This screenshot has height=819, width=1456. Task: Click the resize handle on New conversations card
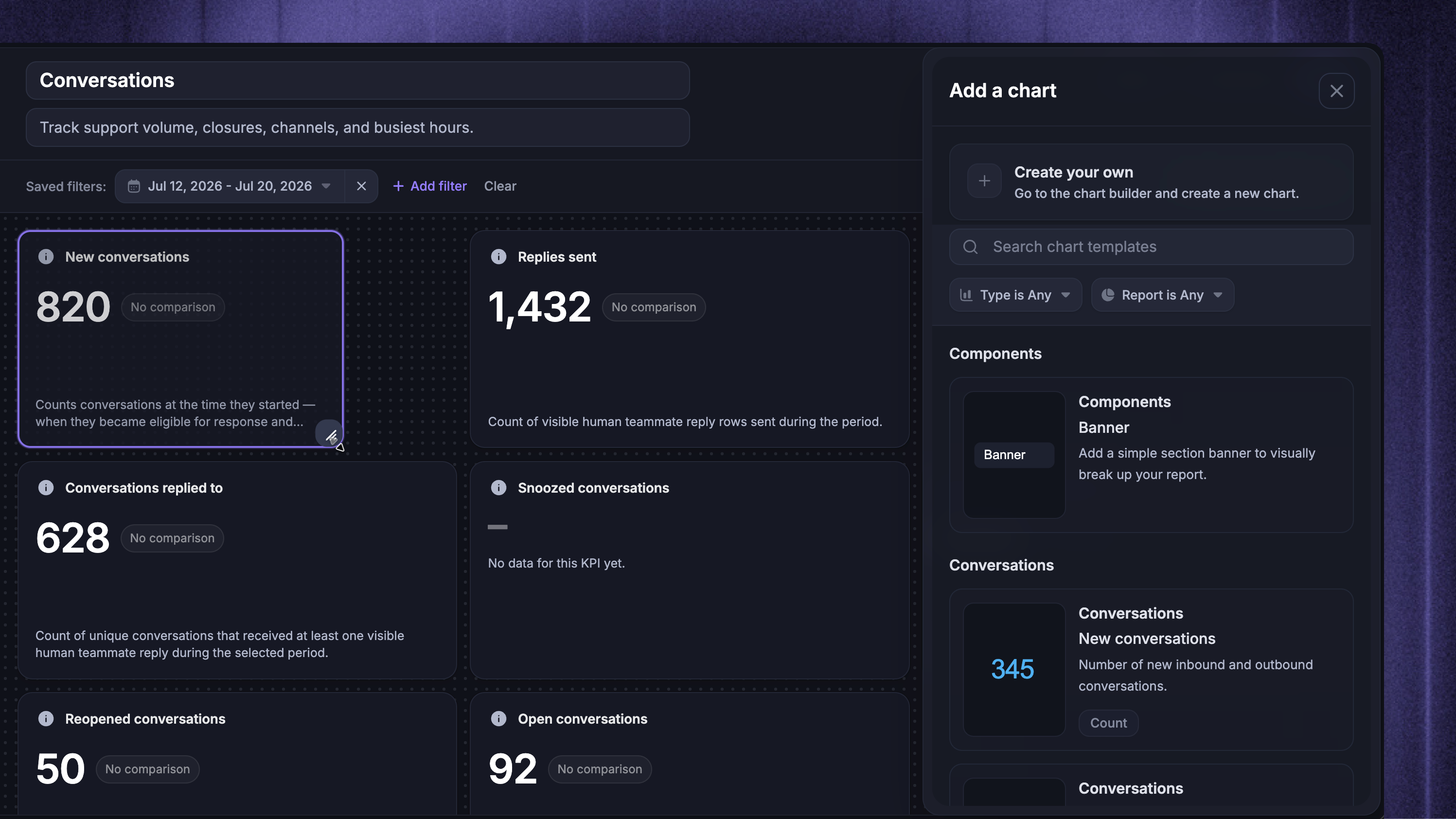click(x=330, y=435)
